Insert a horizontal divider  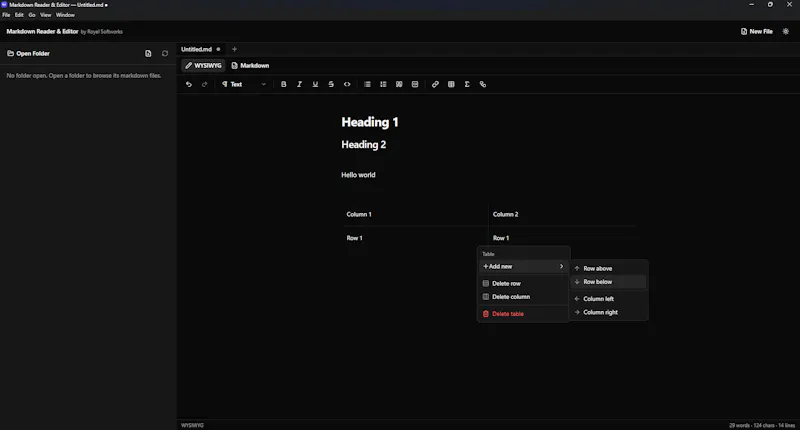tap(415, 84)
